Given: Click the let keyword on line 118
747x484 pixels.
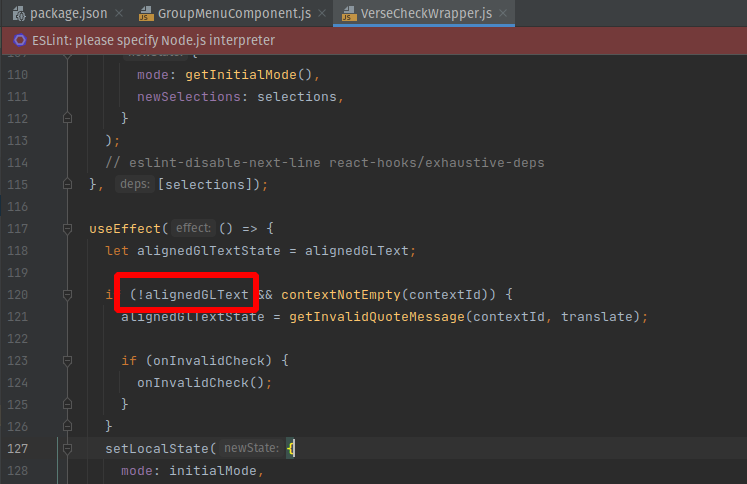Looking at the screenshot, I should [117, 251].
